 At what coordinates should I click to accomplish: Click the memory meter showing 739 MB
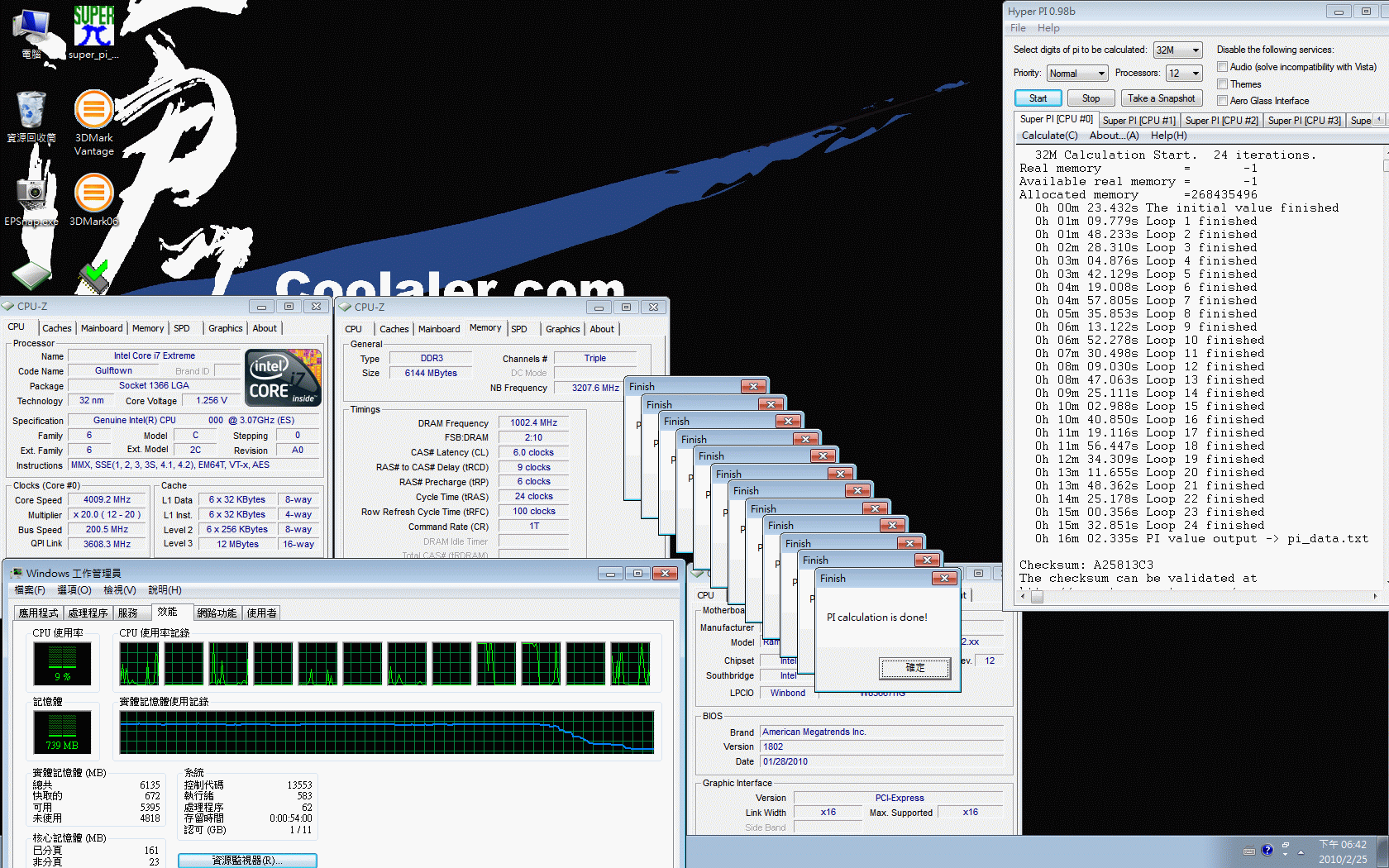pos(62,732)
